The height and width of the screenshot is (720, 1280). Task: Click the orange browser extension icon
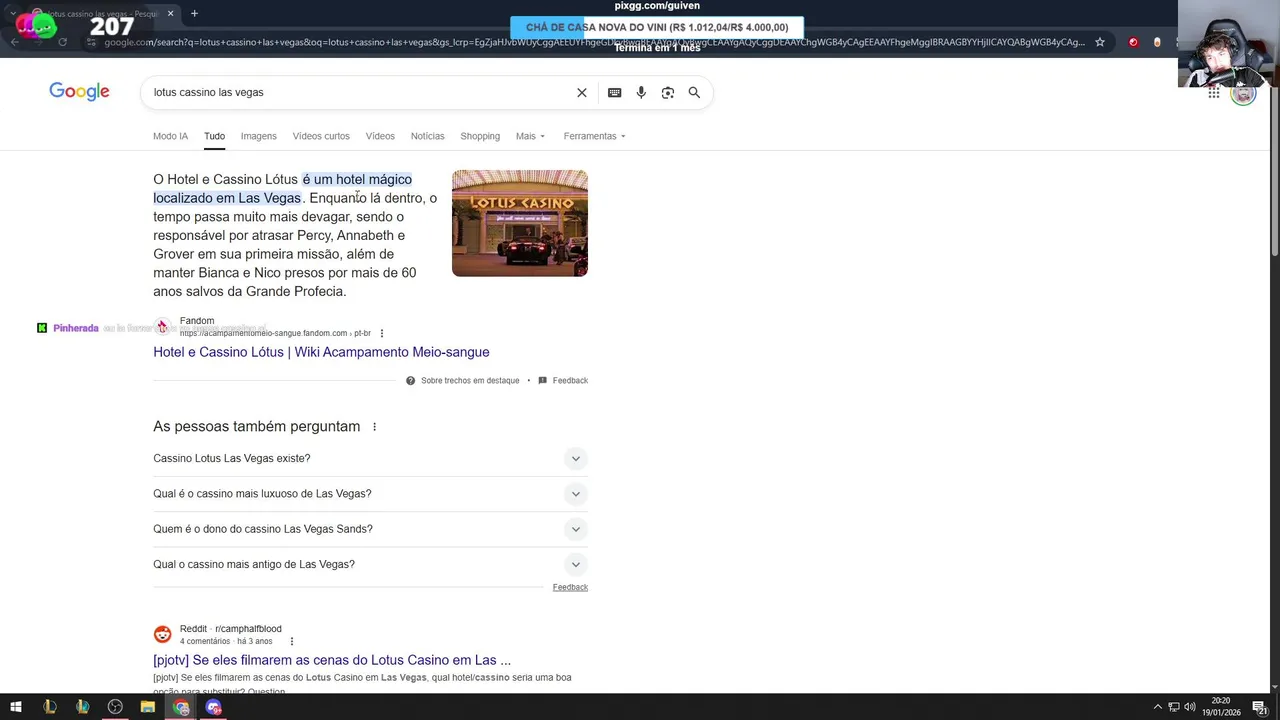[1157, 42]
